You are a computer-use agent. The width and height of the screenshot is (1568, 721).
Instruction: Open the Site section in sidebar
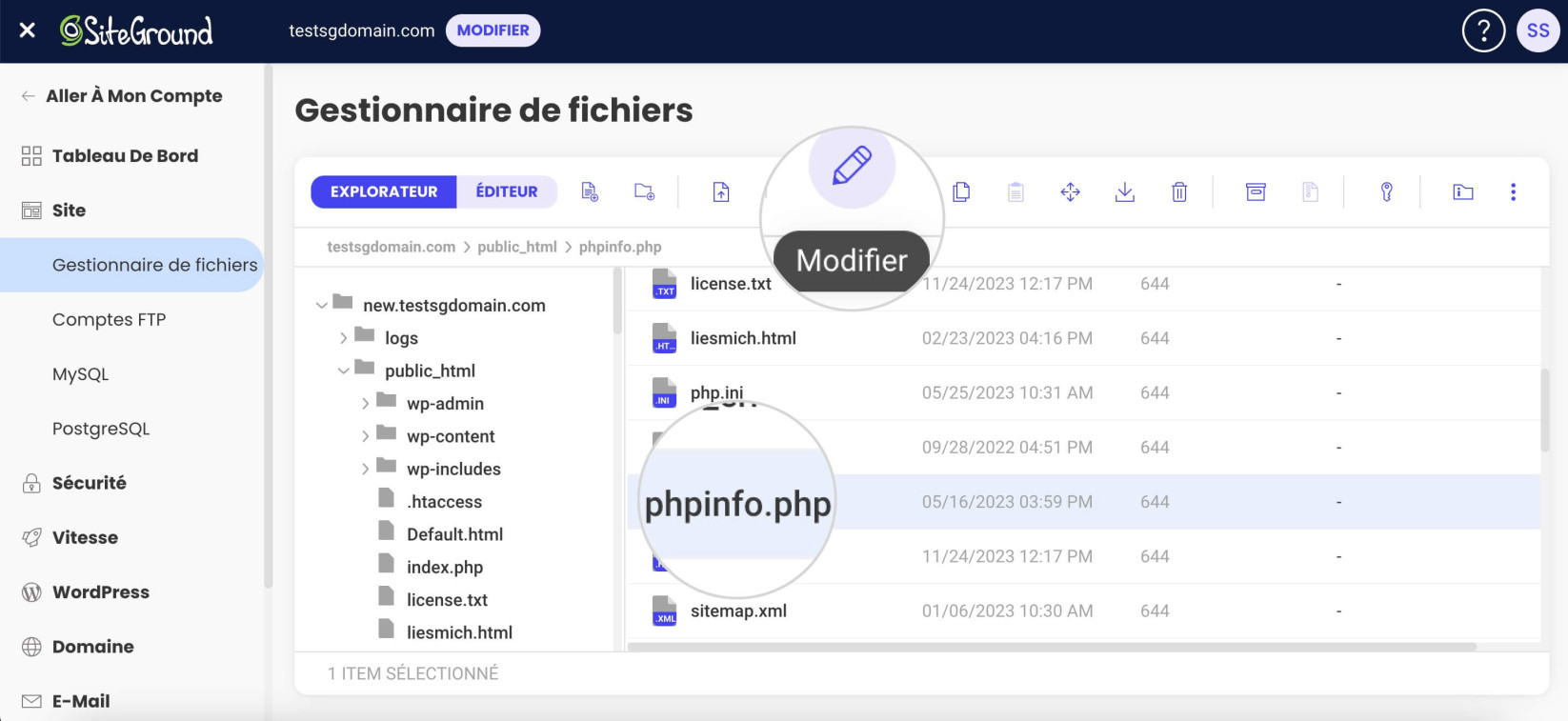(x=69, y=210)
